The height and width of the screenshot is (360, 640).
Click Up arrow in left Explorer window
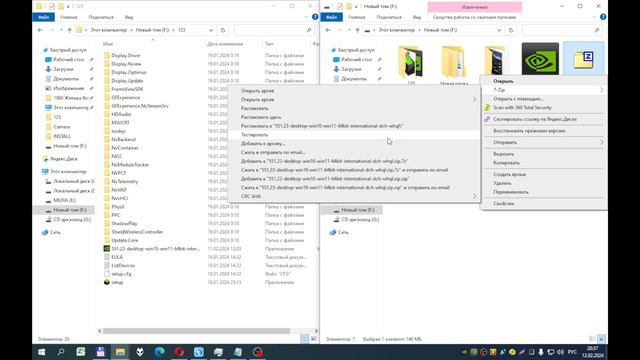tap(69, 30)
